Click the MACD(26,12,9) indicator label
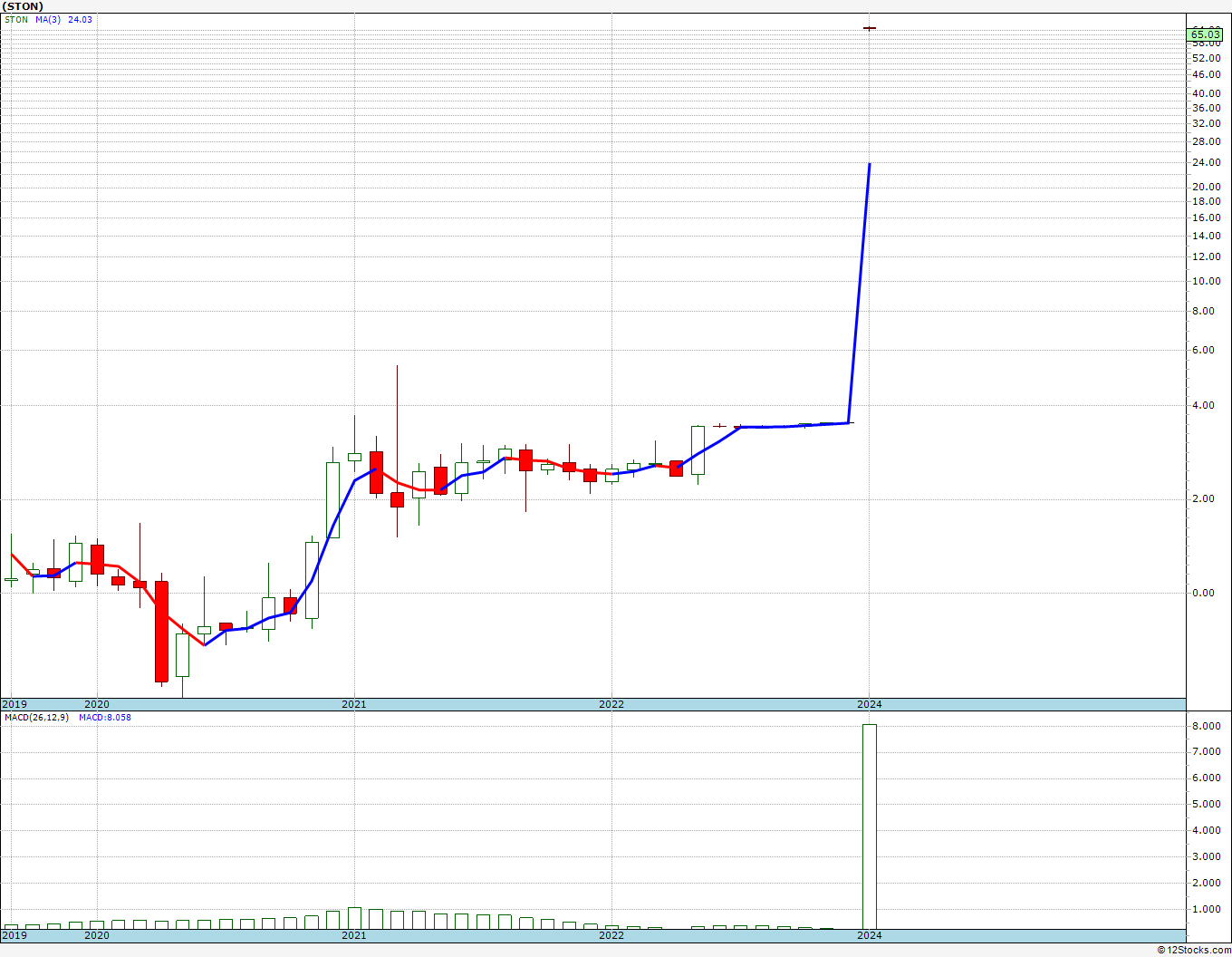This screenshot has height=957, width=1232. (x=36, y=718)
